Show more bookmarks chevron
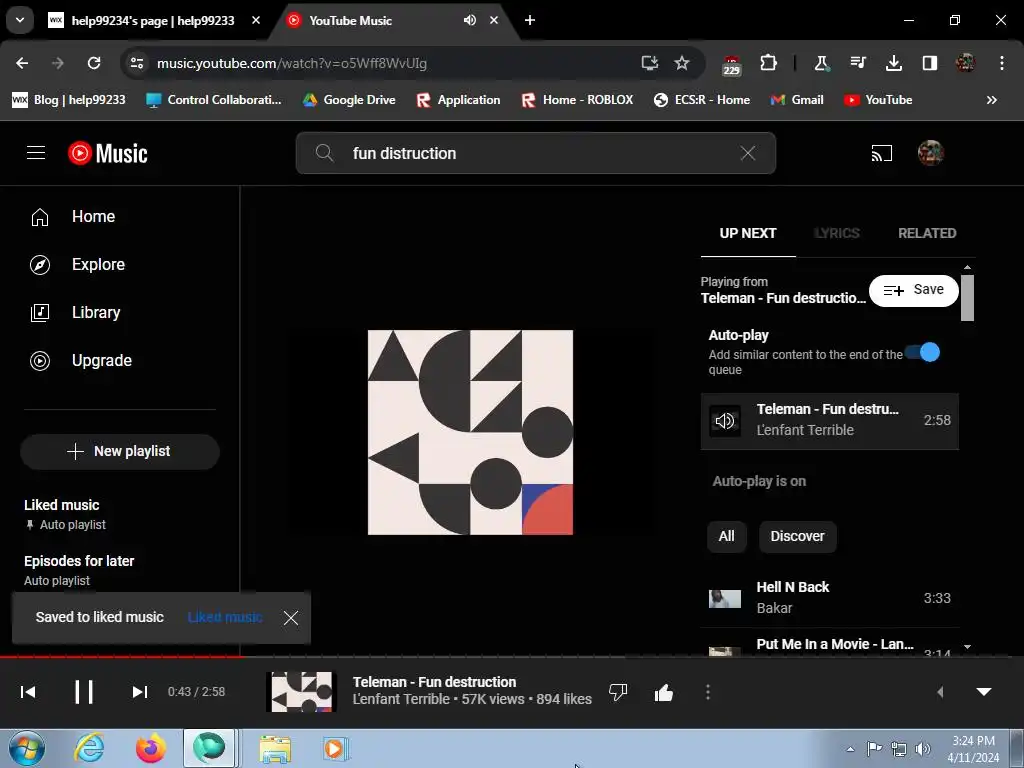Screen dimensions: 1024x768 tap(991, 100)
